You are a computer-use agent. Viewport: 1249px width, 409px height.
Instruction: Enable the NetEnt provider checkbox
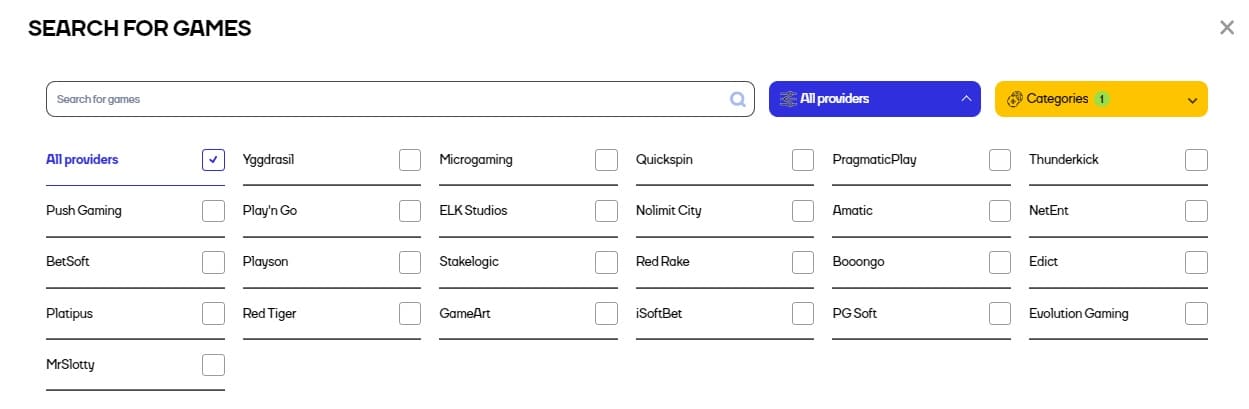1196,211
